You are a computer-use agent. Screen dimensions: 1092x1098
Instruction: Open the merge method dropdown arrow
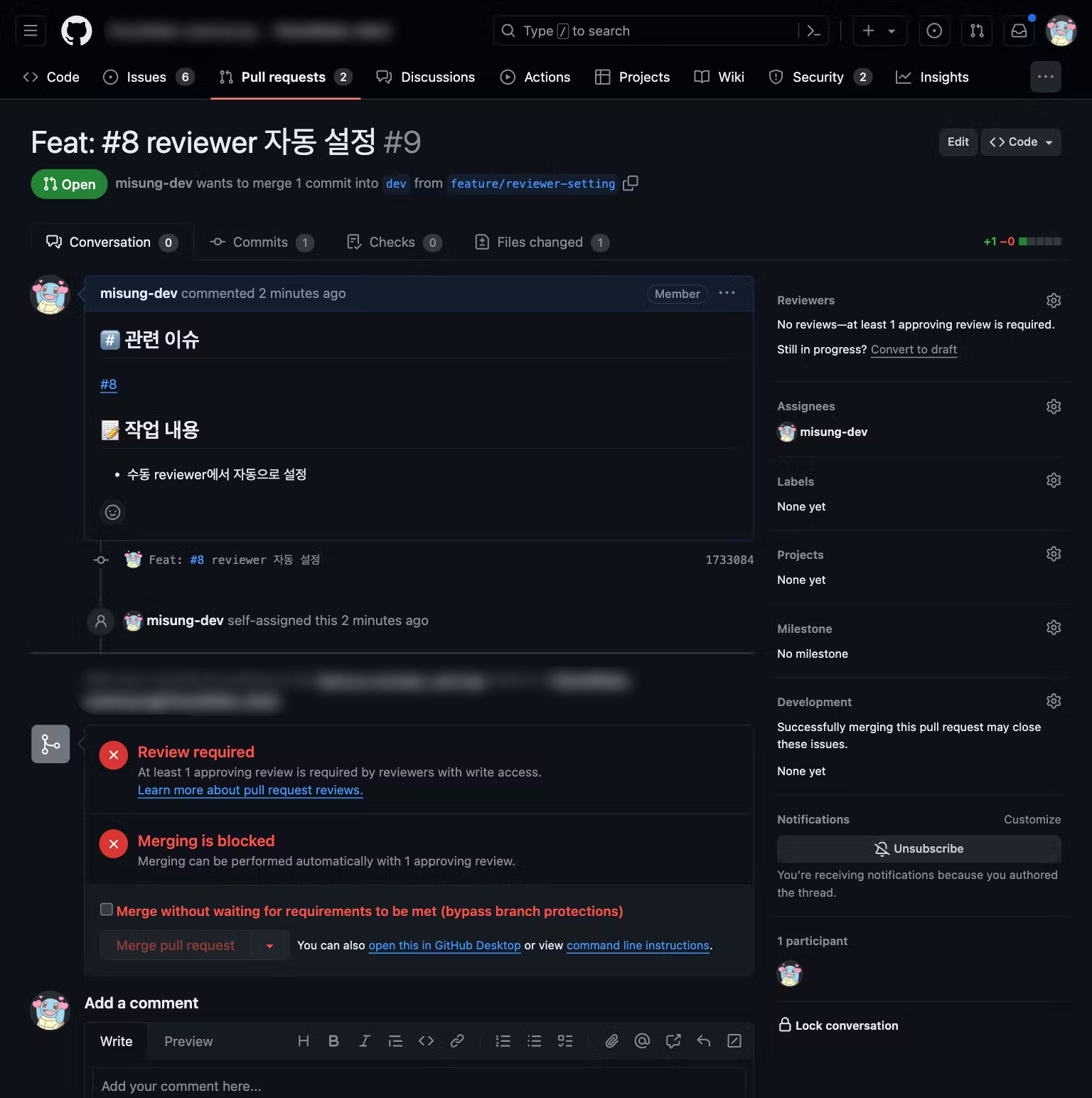click(x=269, y=946)
